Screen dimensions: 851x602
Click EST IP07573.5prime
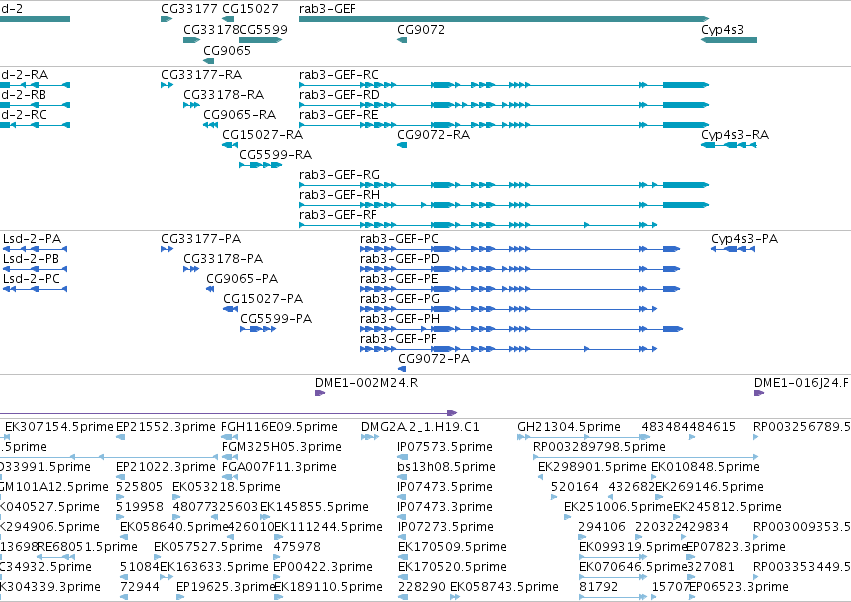pyautogui.click(x=445, y=447)
